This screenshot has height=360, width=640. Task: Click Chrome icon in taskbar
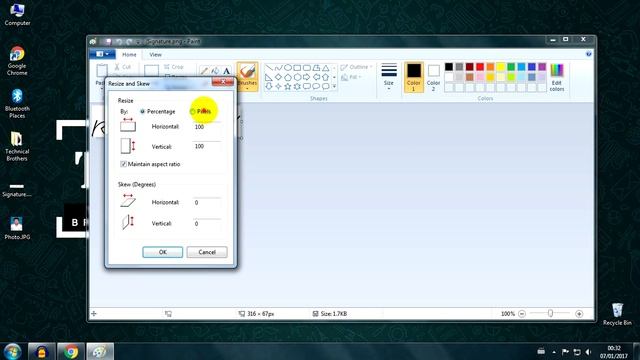coord(71,351)
